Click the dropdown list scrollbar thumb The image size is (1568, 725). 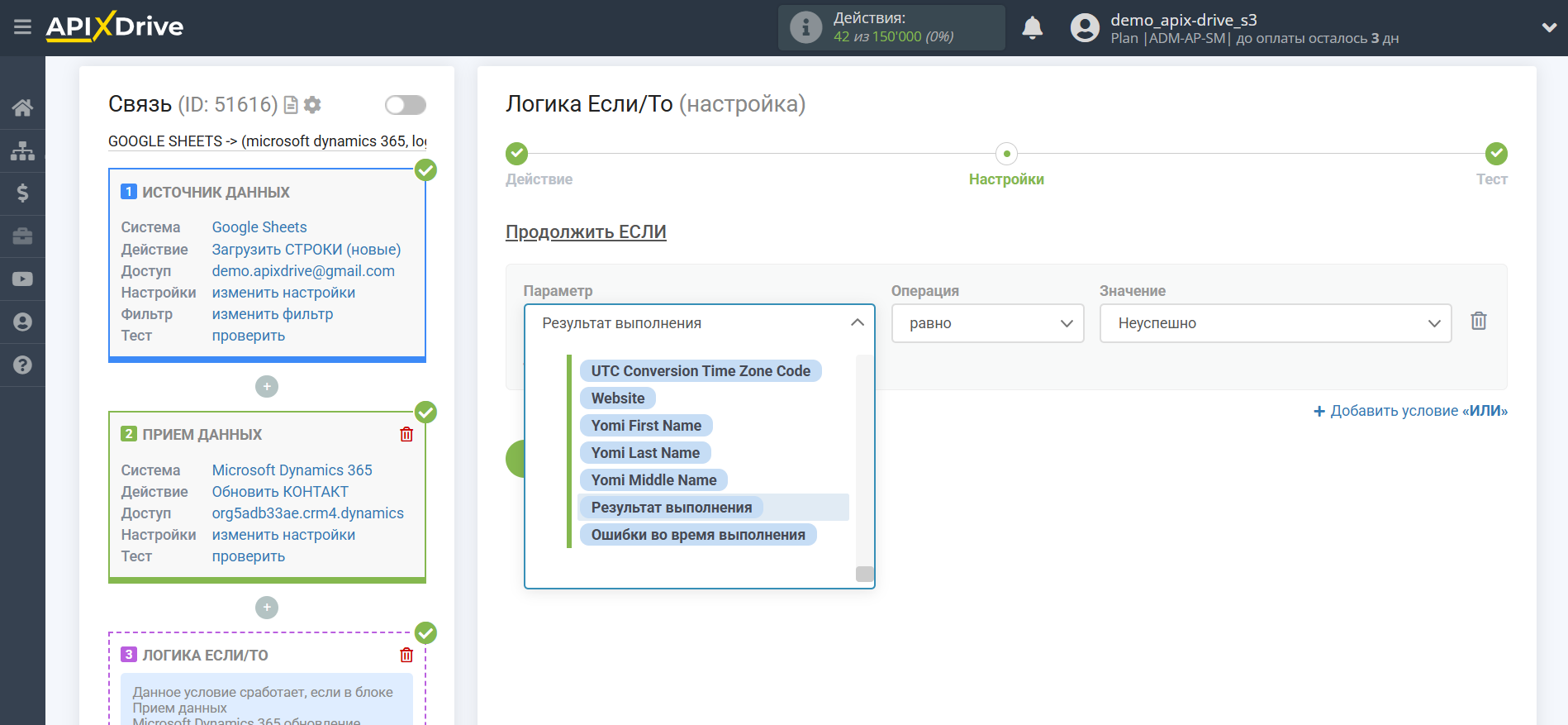coord(865,574)
